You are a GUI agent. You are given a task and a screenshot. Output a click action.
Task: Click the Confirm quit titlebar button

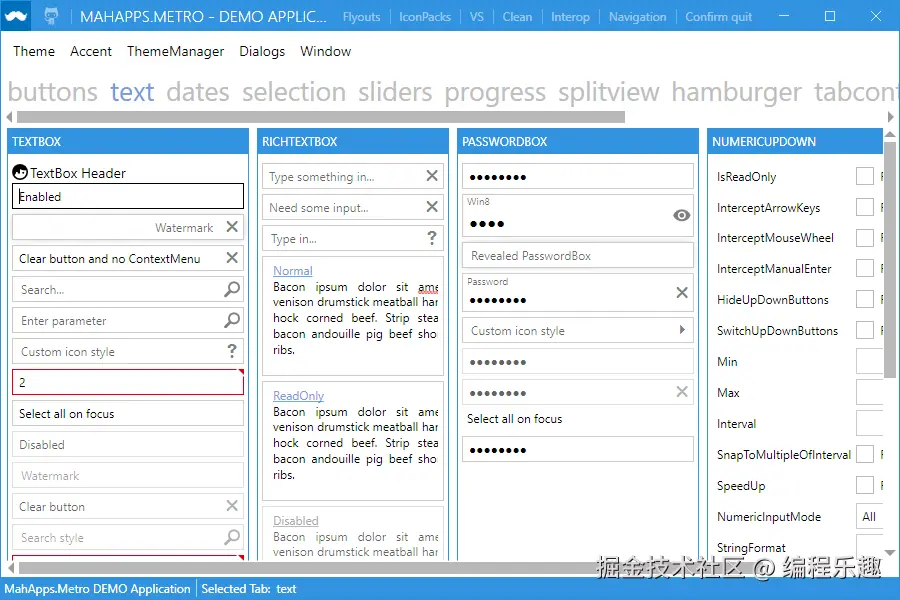point(718,17)
